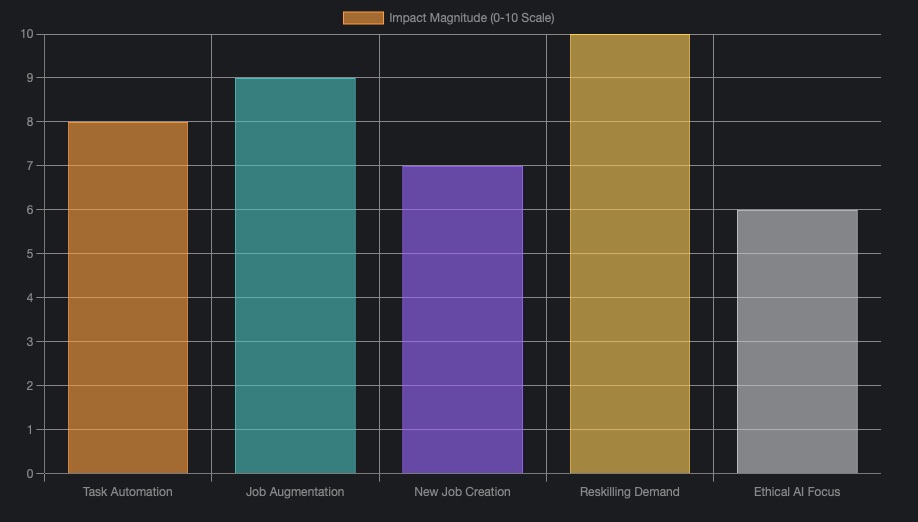Click the y-axis tick label 0
The width and height of the screenshot is (918, 522).
pyautogui.click(x=29, y=474)
